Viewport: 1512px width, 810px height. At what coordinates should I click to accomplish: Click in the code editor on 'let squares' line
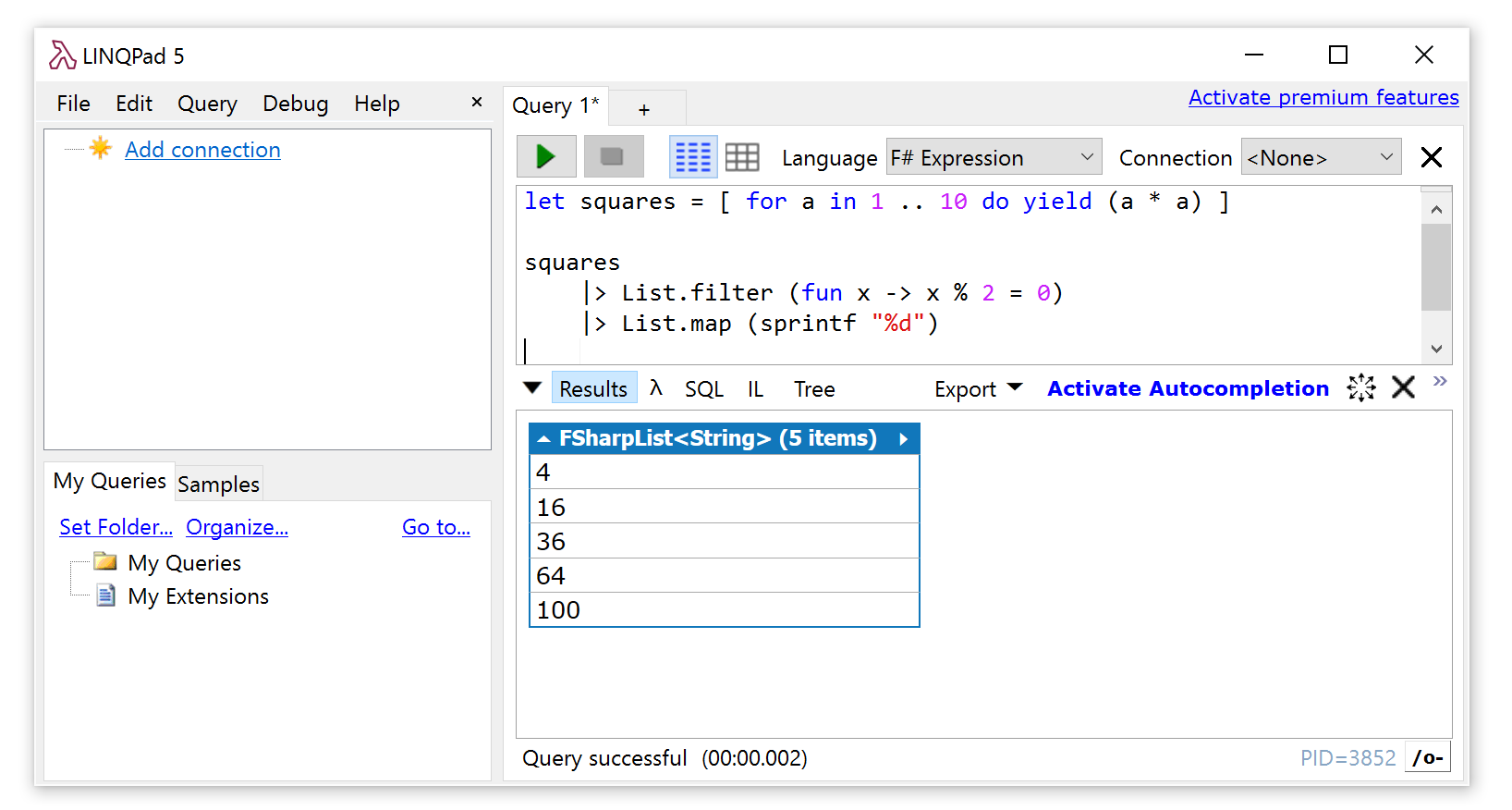[877, 202]
